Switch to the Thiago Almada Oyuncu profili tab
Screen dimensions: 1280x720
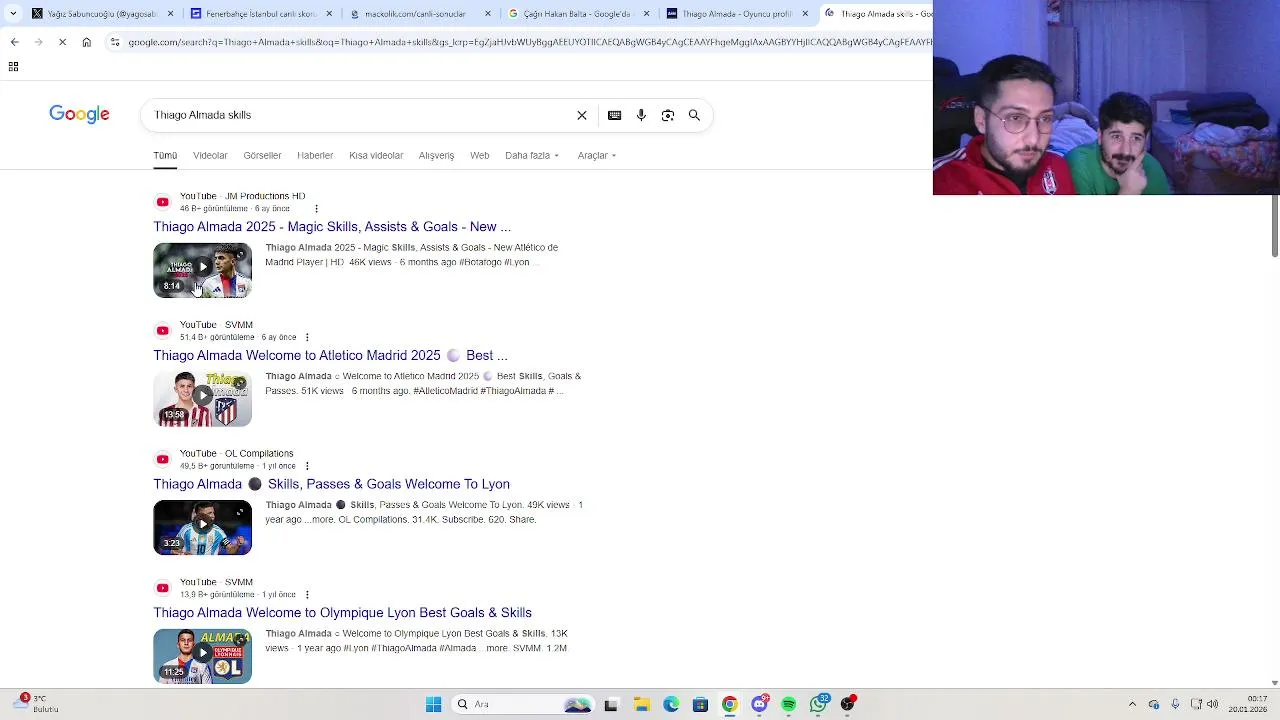tap(738, 14)
